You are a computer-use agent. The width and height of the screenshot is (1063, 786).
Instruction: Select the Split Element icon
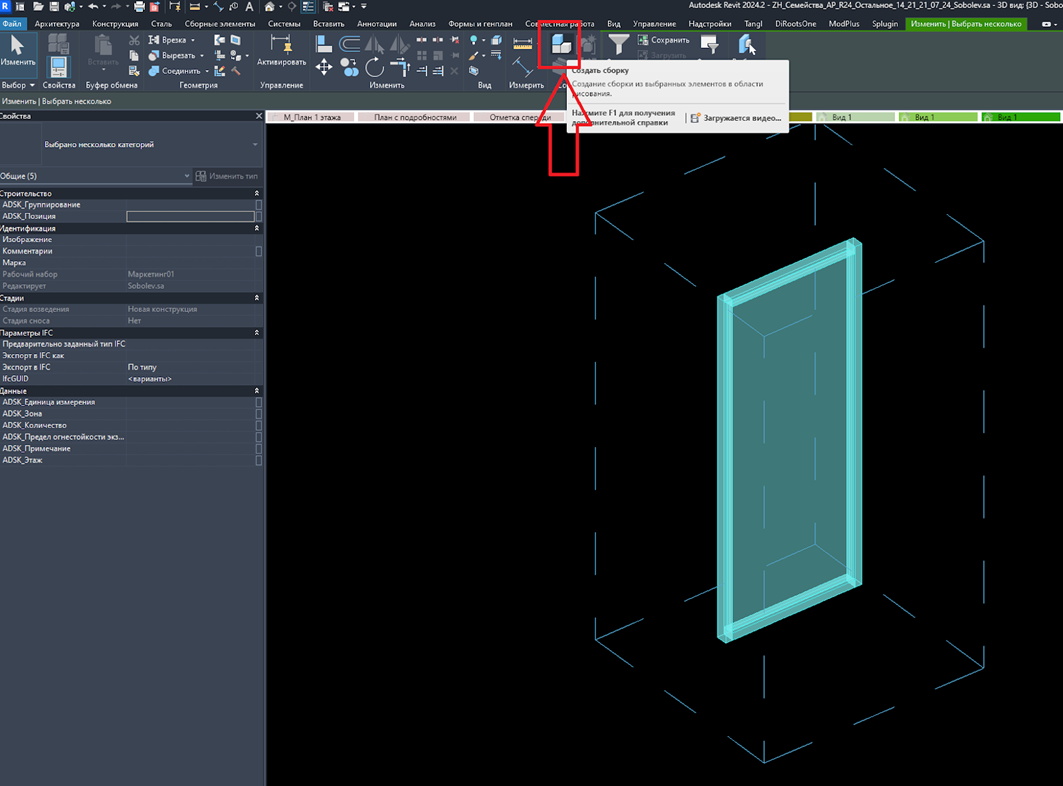click(x=422, y=40)
